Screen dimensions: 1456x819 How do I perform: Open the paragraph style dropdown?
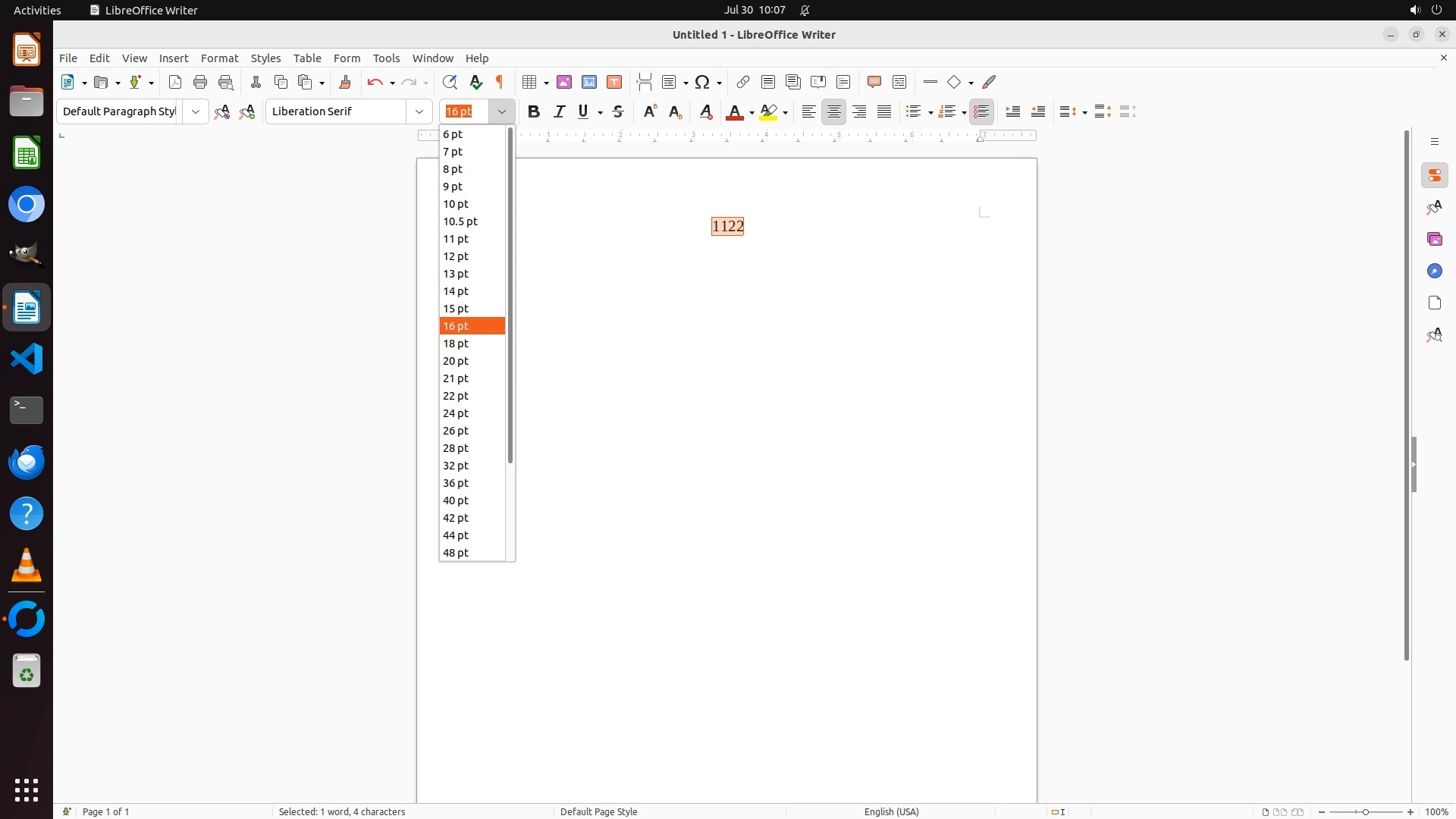(x=196, y=111)
